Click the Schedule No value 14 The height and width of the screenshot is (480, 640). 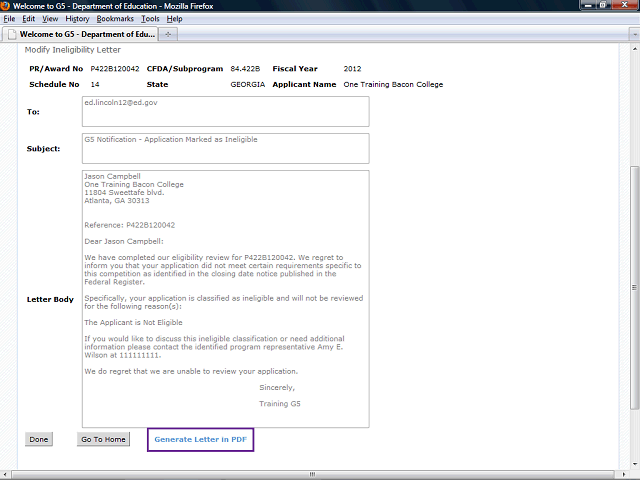(x=95, y=84)
